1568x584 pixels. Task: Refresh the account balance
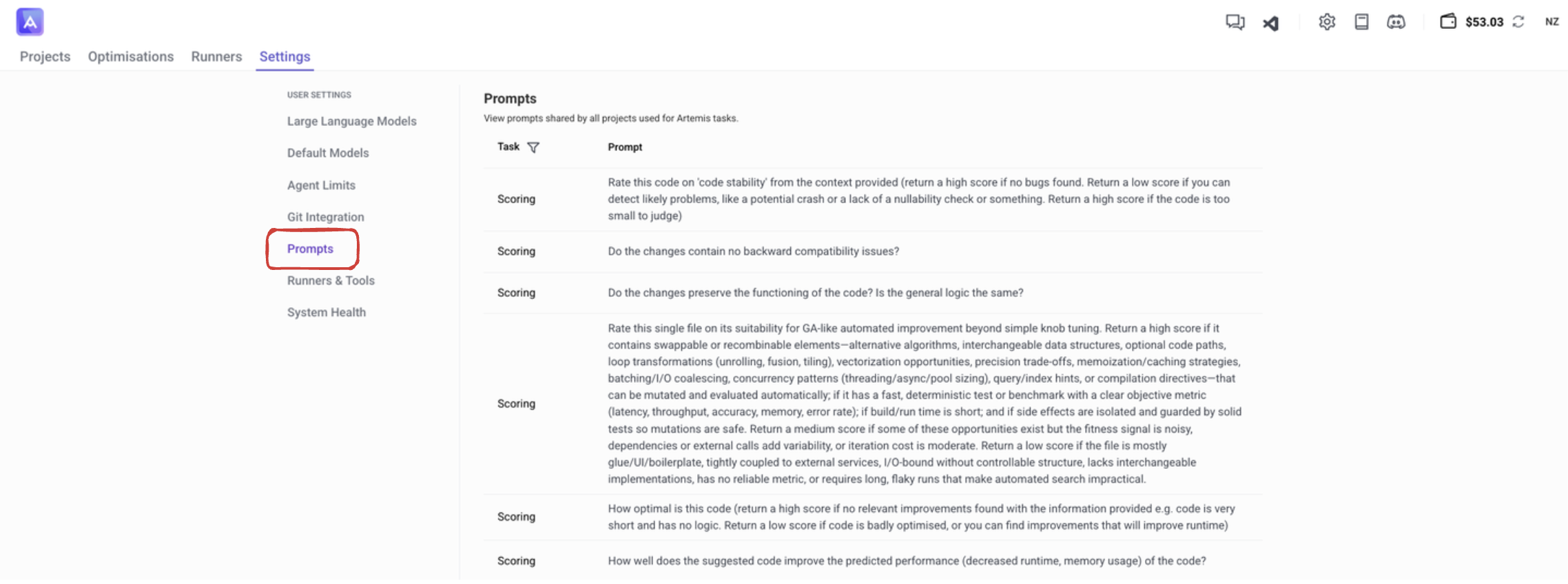point(1518,22)
